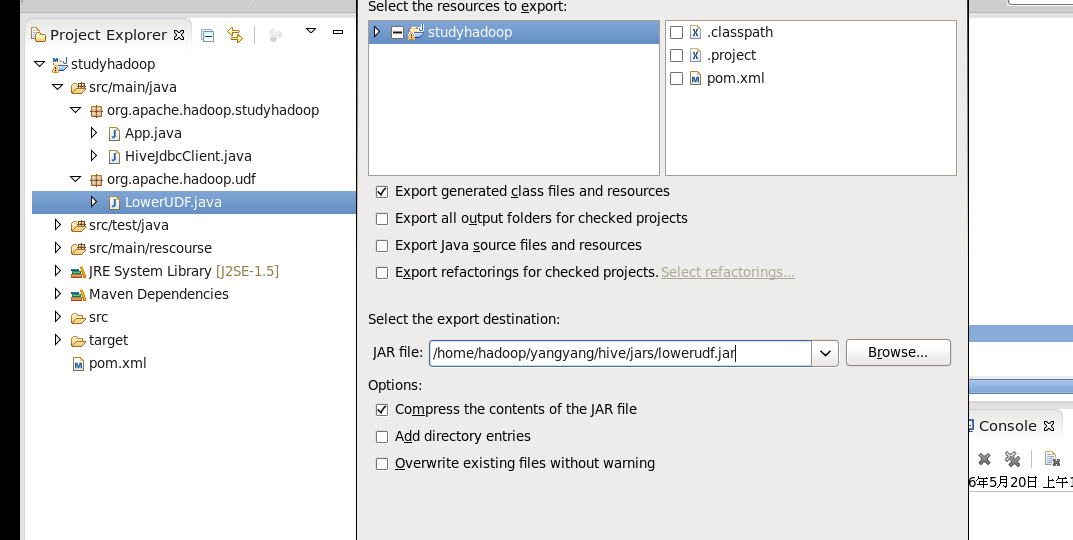Viewport: 1073px width, 540px height.
Task: Click org.apache.hadoop.udf package icon
Action: click(96, 180)
